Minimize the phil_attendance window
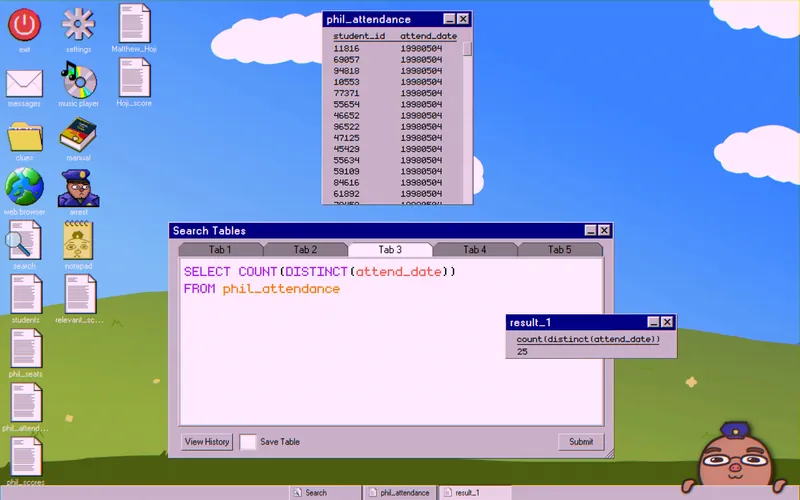 point(449,19)
